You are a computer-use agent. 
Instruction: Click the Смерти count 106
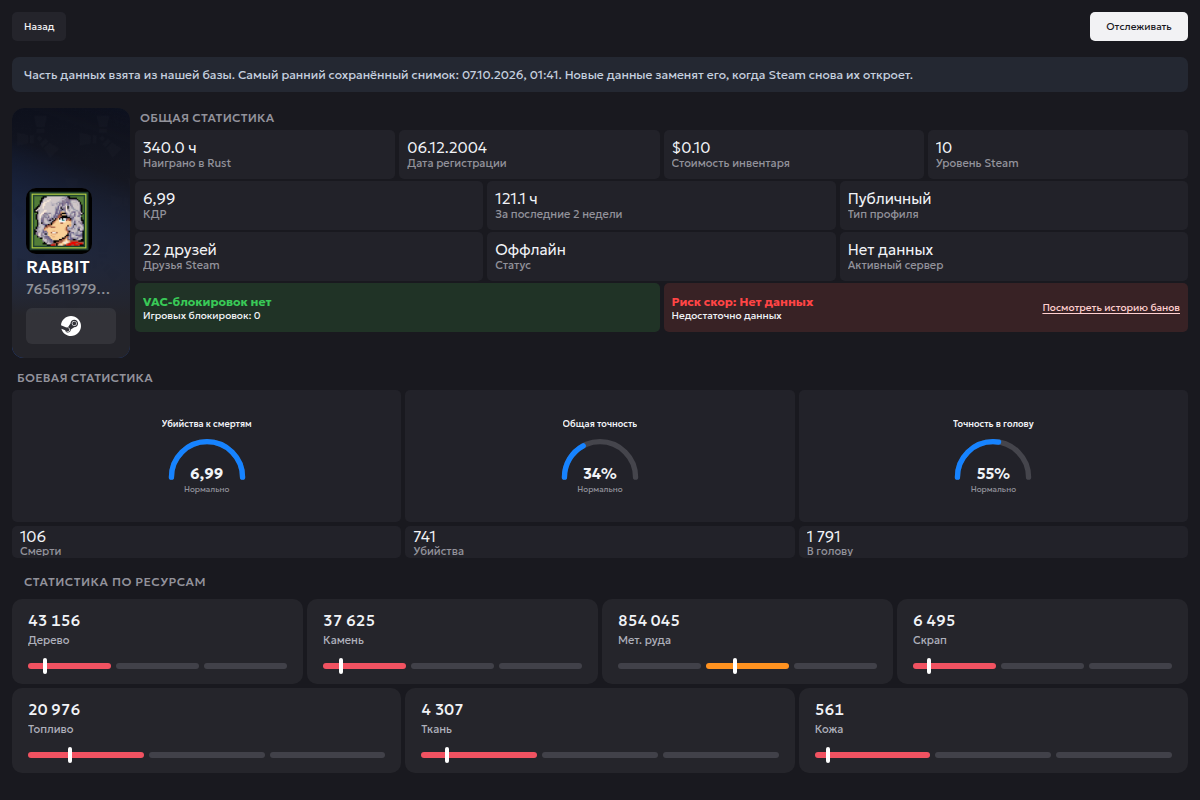coord(33,537)
